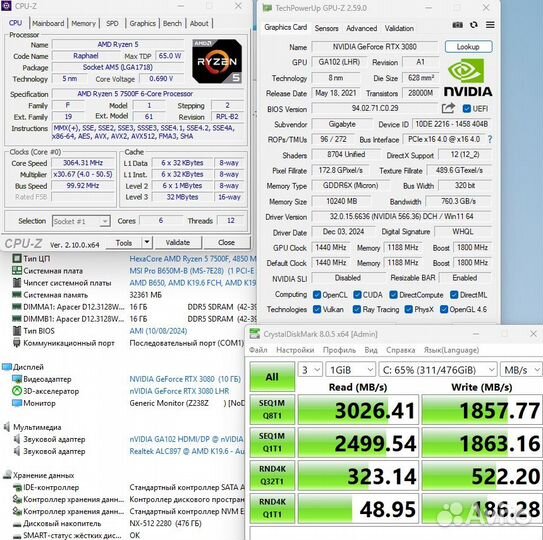Open CrystalDiskMark Настройки menu
This screenshot has width=543, height=540.
pos(295,350)
